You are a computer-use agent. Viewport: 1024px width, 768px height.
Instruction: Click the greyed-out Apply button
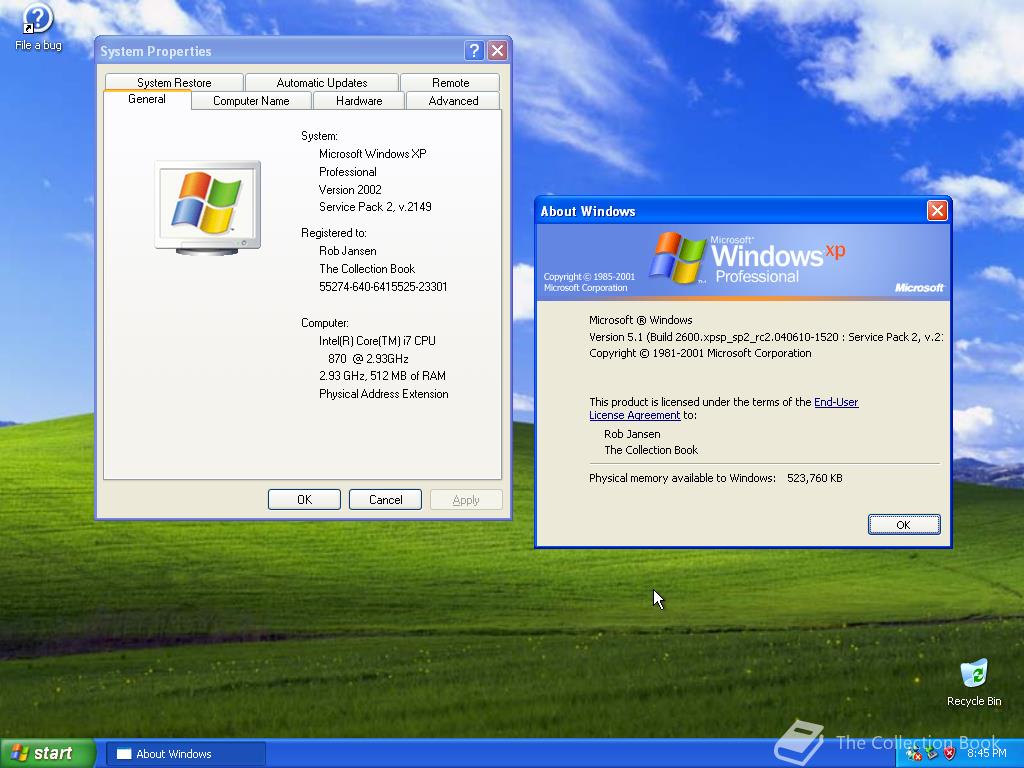pos(466,500)
